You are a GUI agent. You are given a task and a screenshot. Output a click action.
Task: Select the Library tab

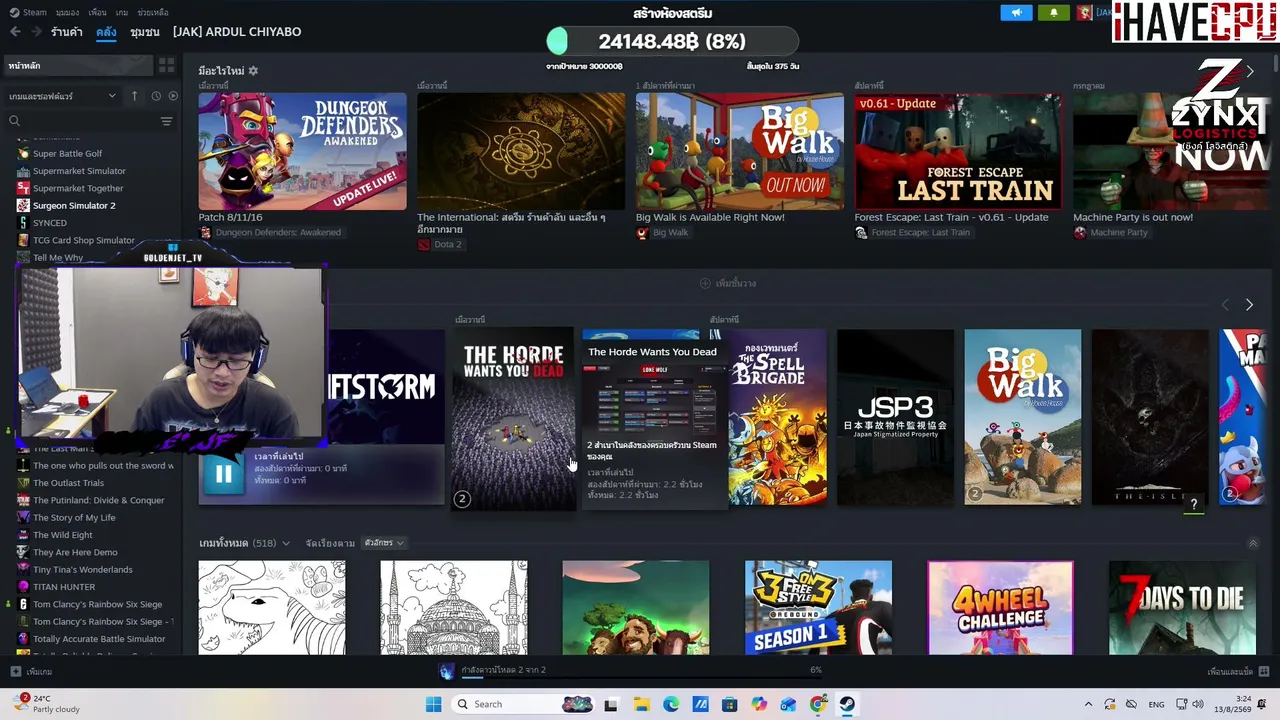coord(106,32)
